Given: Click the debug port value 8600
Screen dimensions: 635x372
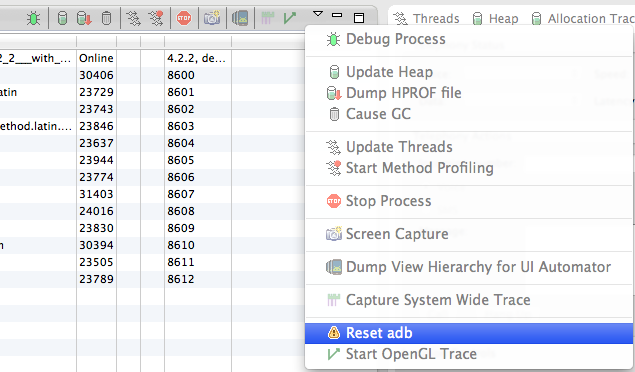Looking at the screenshot, I should (181, 75).
